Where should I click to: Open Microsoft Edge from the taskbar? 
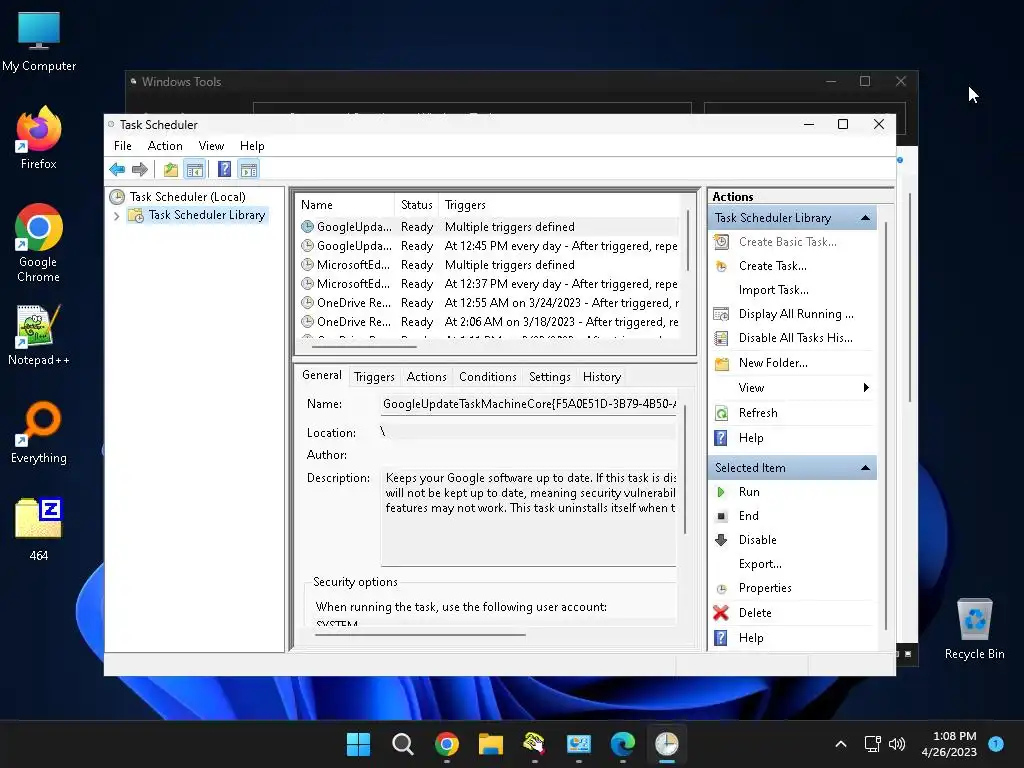coord(622,744)
